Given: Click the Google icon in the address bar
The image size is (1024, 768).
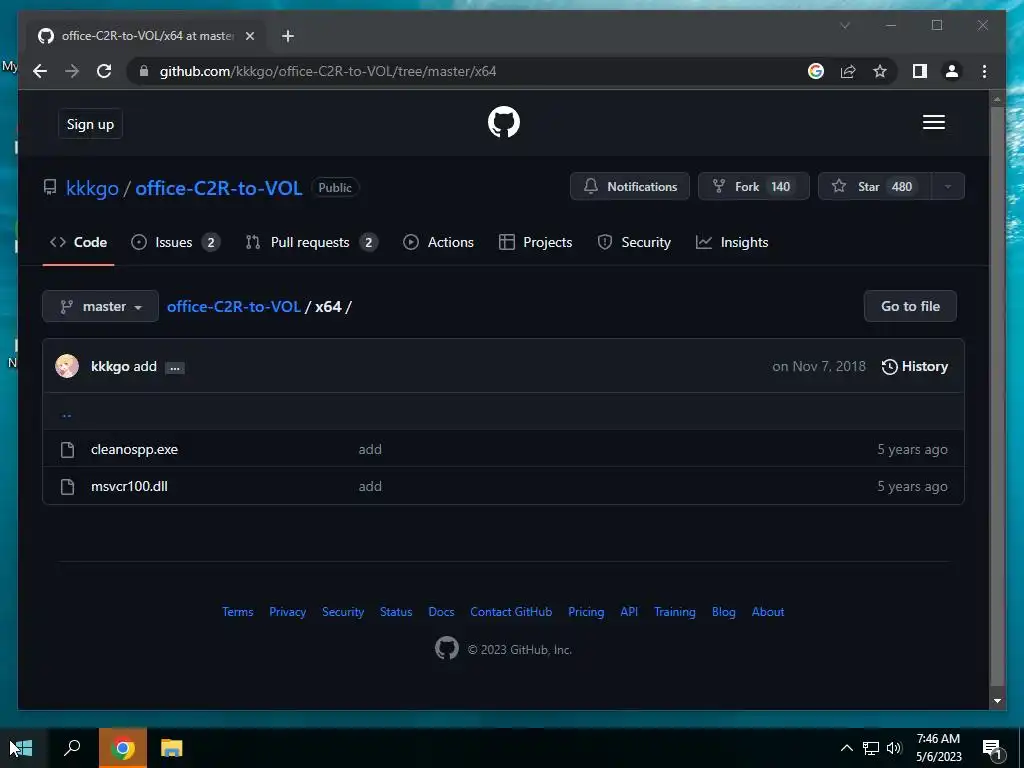Looking at the screenshot, I should [x=816, y=71].
